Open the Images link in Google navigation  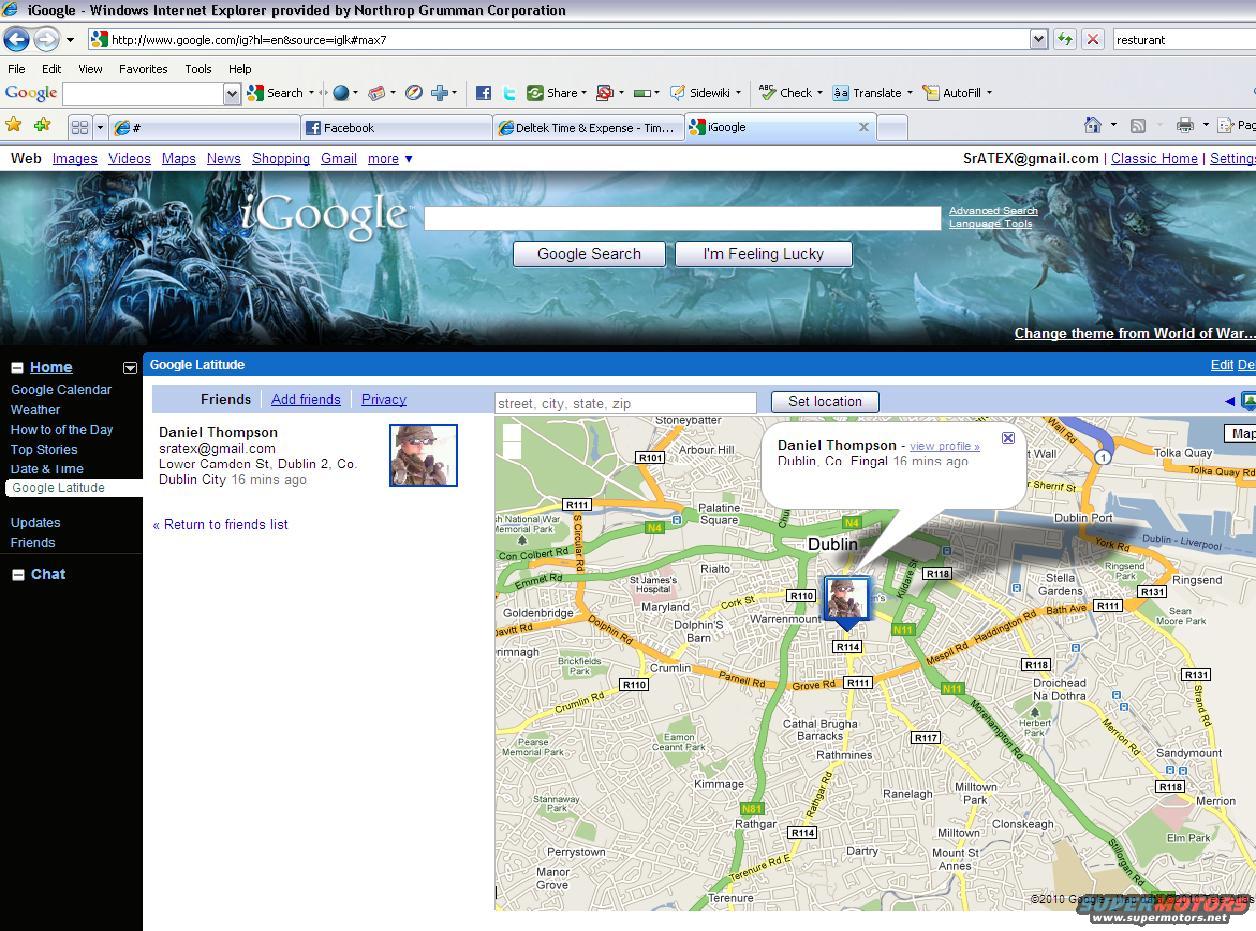tap(75, 158)
